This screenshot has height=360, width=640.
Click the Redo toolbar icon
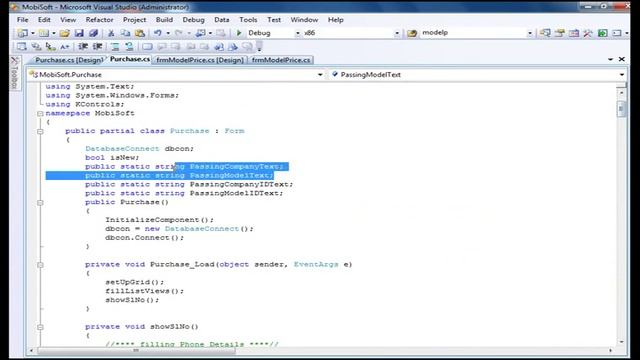[x=179, y=33]
